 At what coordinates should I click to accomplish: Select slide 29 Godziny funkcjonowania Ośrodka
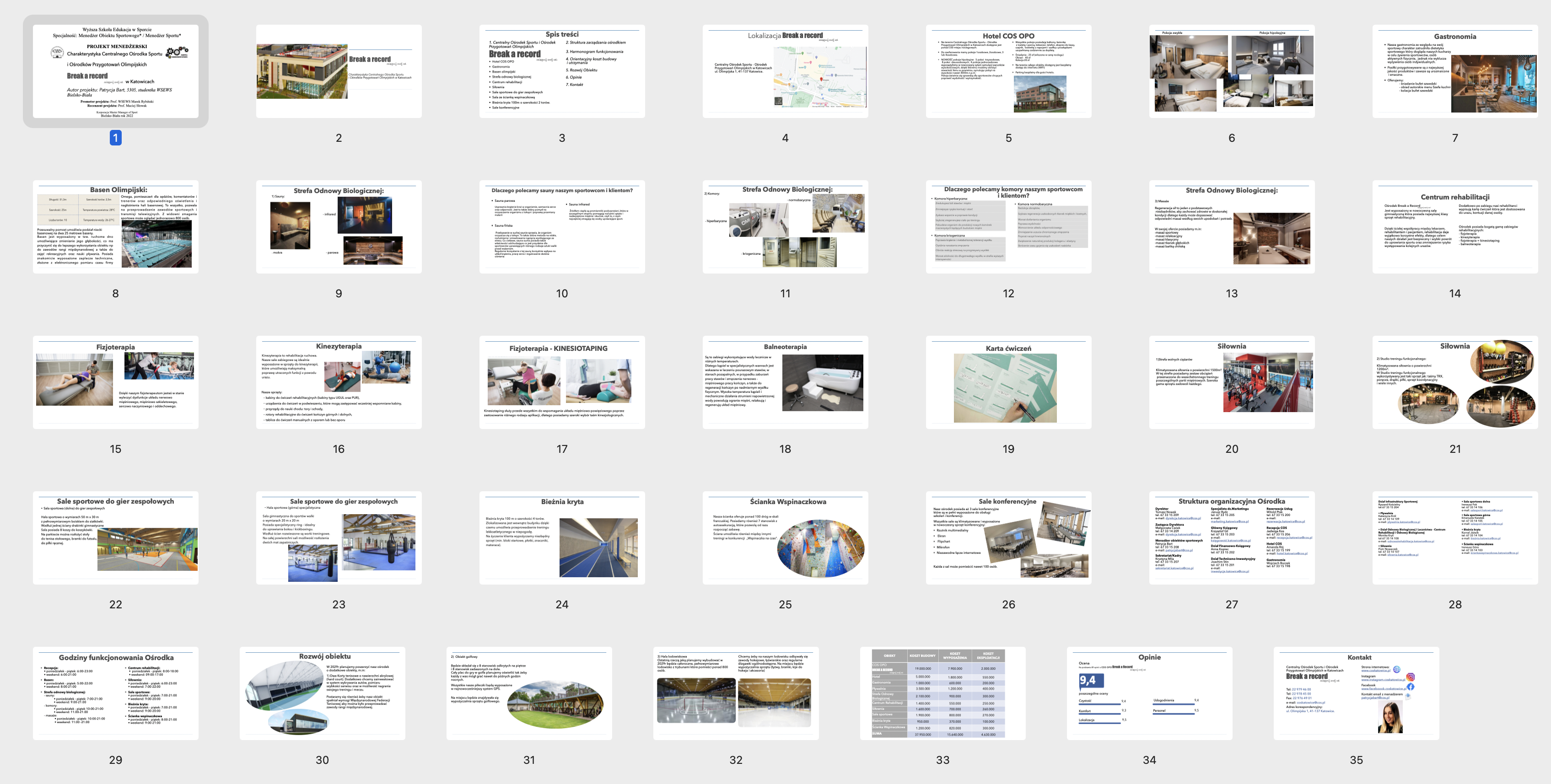(x=116, y=693)
